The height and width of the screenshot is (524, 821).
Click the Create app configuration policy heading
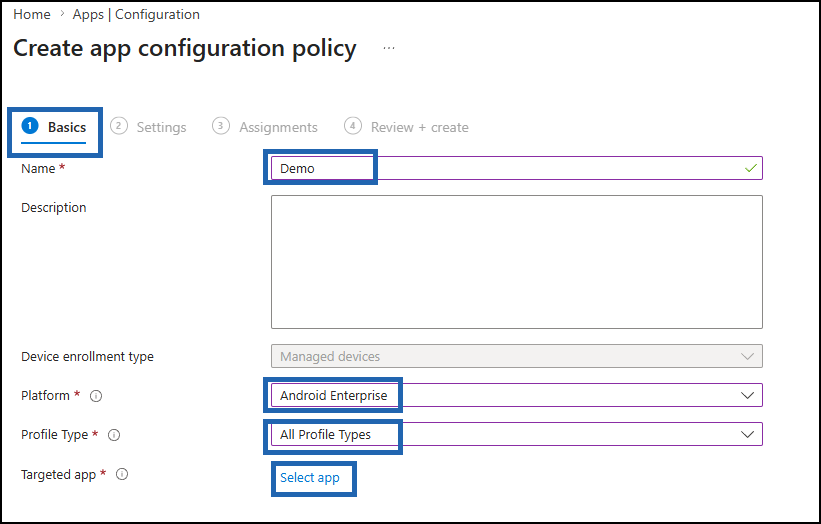[185, 48]
